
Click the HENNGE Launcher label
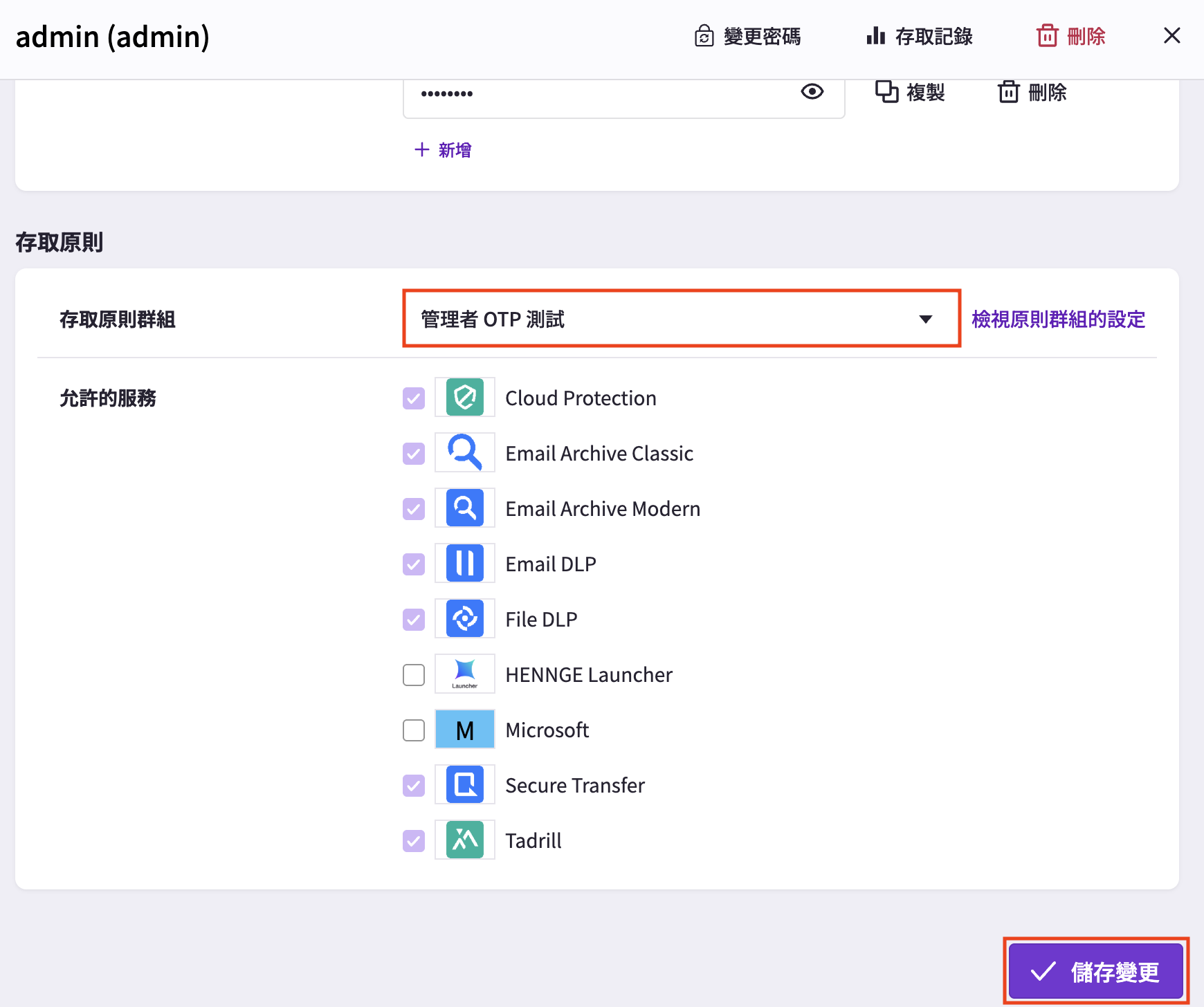(x=589, y=674)
